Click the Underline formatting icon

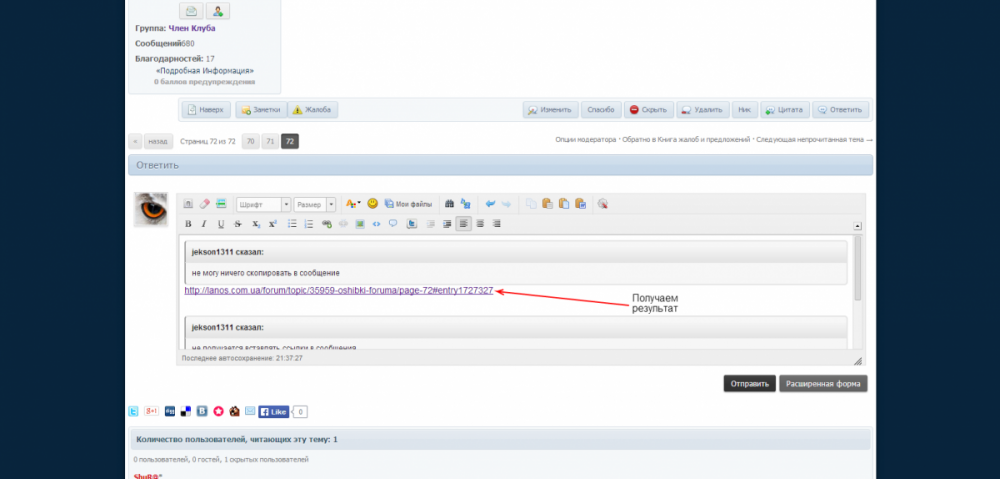(x=220, y=223)
